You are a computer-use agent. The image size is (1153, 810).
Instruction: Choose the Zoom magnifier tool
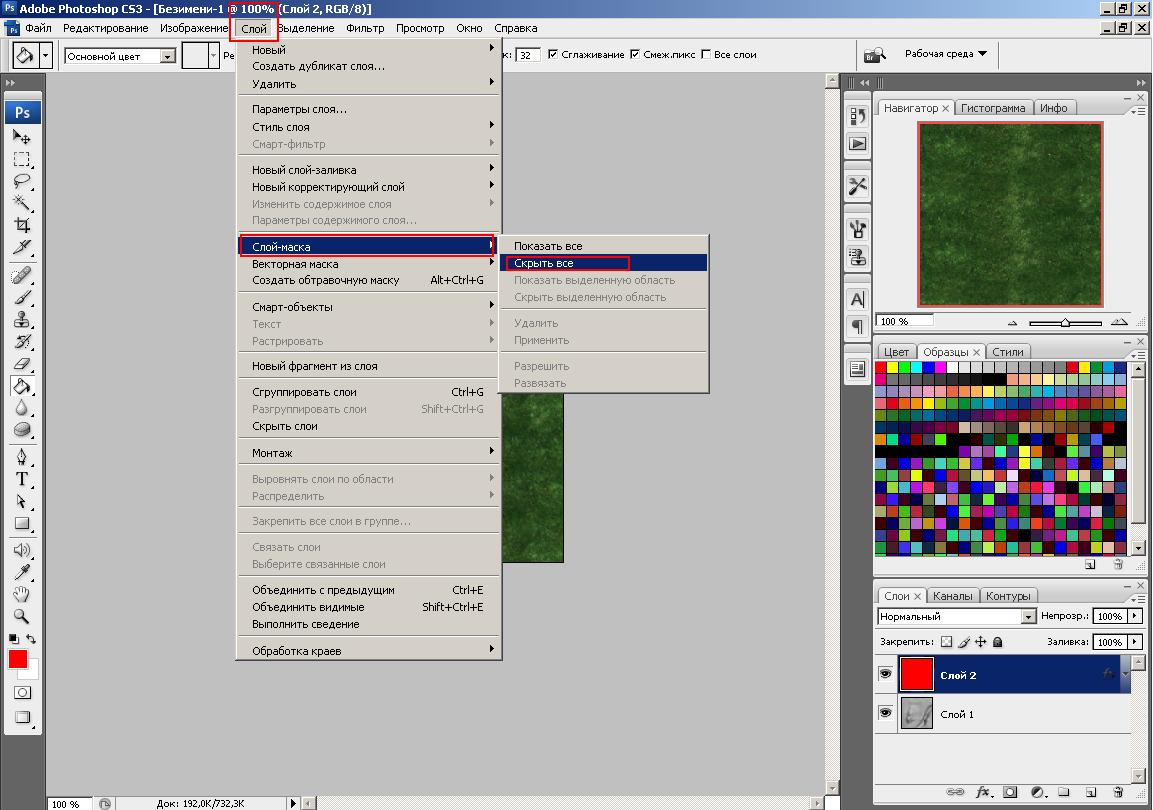(21, 616)
